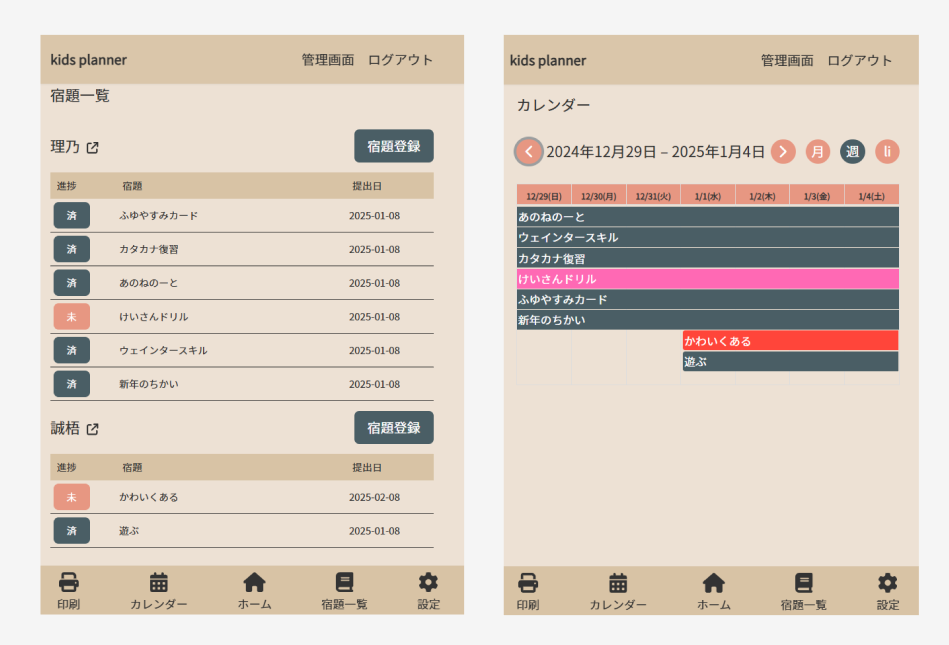Select the pink けいさんドリル calendar event bar
Image resolution: width=949 pixels, height=645 pixels.
(x=707, y=279)
